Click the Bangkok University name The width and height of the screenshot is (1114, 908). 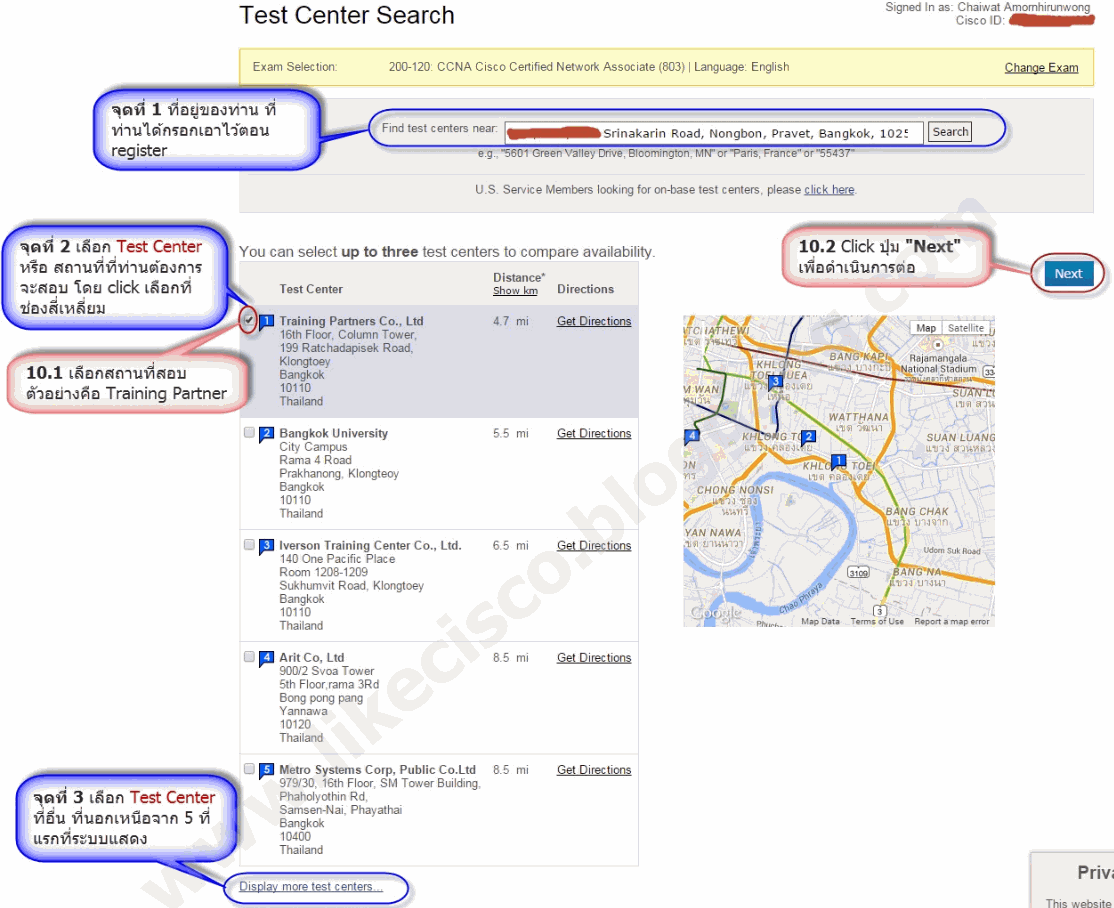(333, 433)
